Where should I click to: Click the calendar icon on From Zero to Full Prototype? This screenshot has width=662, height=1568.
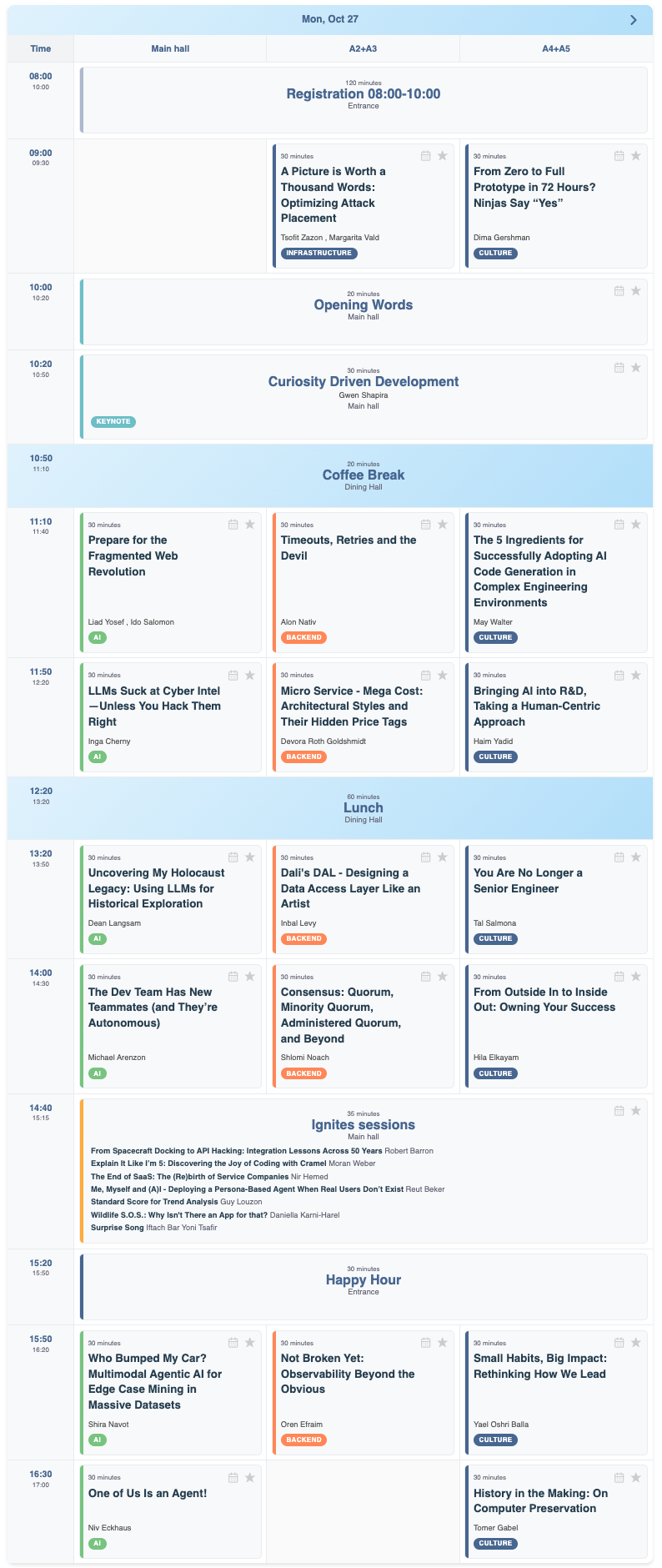[x=619, y=155]
